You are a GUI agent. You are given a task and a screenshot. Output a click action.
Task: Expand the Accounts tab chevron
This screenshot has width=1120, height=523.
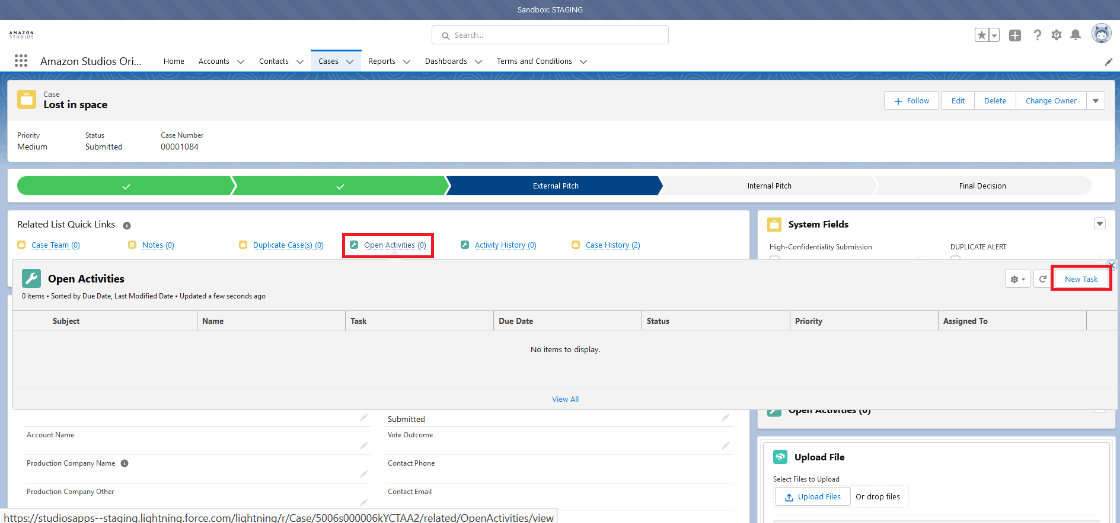(x=240, y=61)
